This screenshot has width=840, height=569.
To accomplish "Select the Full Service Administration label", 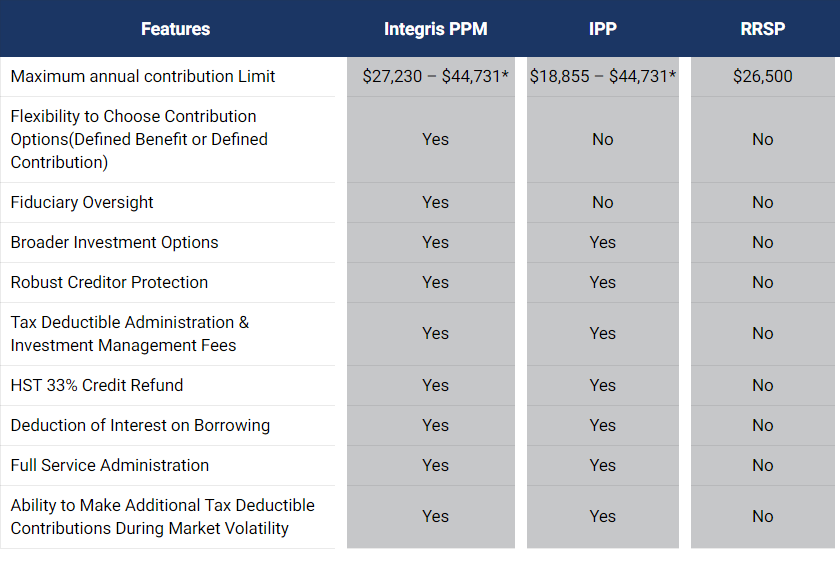I will [110, 465].
